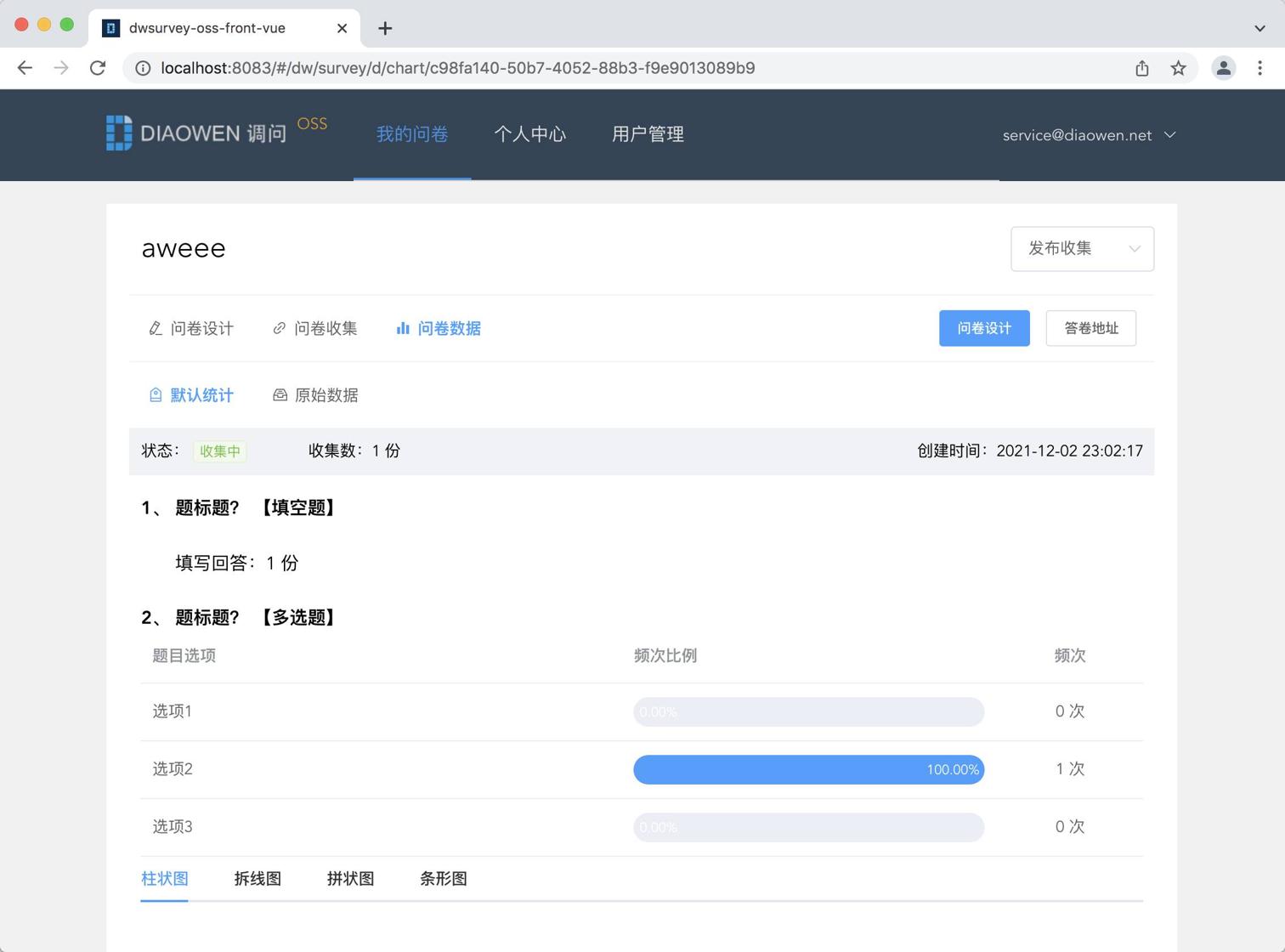Viewport: 1285px width, 952px height.
Task: Close the dwsurvey-oss-front-vue tab
Action: click(x=342, y=28)
